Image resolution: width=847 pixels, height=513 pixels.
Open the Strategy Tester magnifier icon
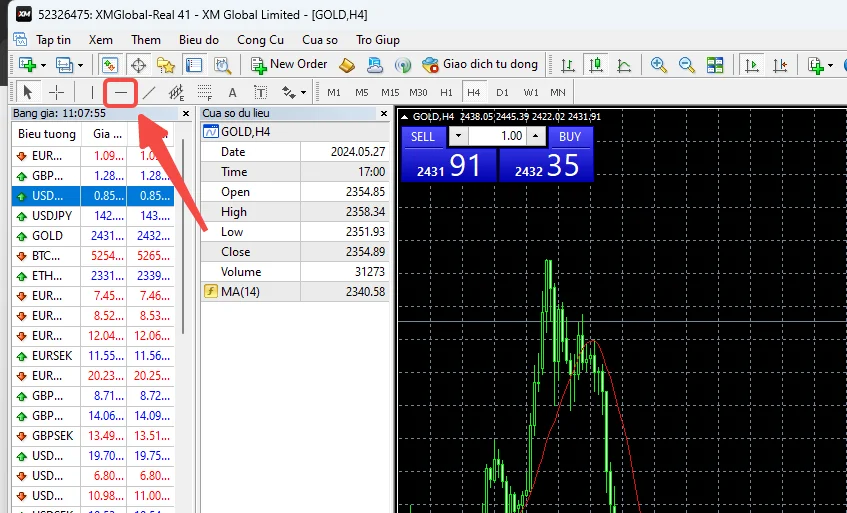point(222,65)
